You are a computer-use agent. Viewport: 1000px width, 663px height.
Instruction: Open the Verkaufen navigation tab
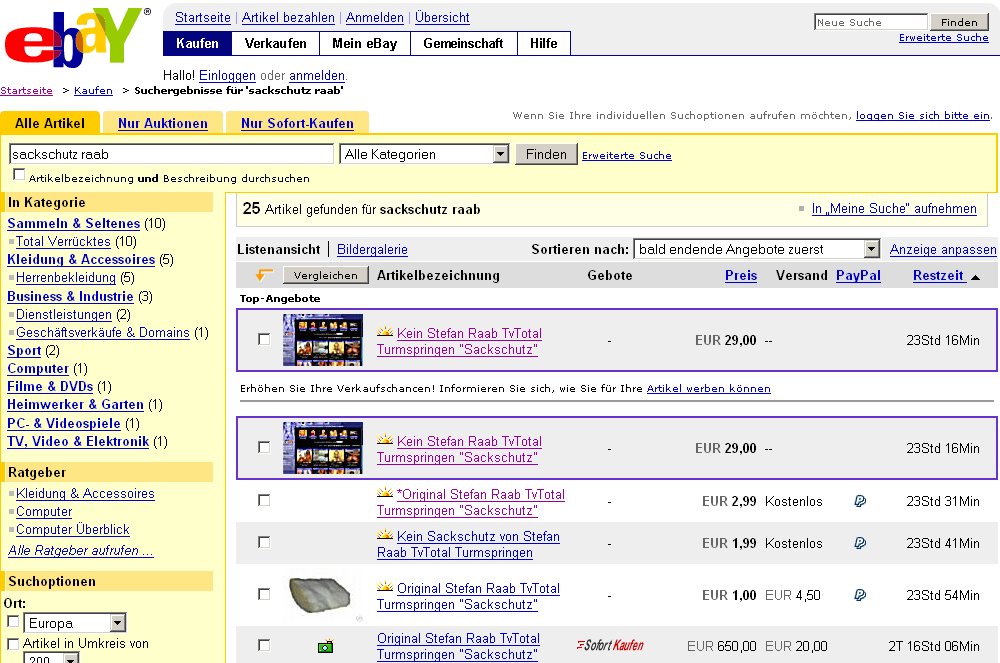(x=276, y=43)
